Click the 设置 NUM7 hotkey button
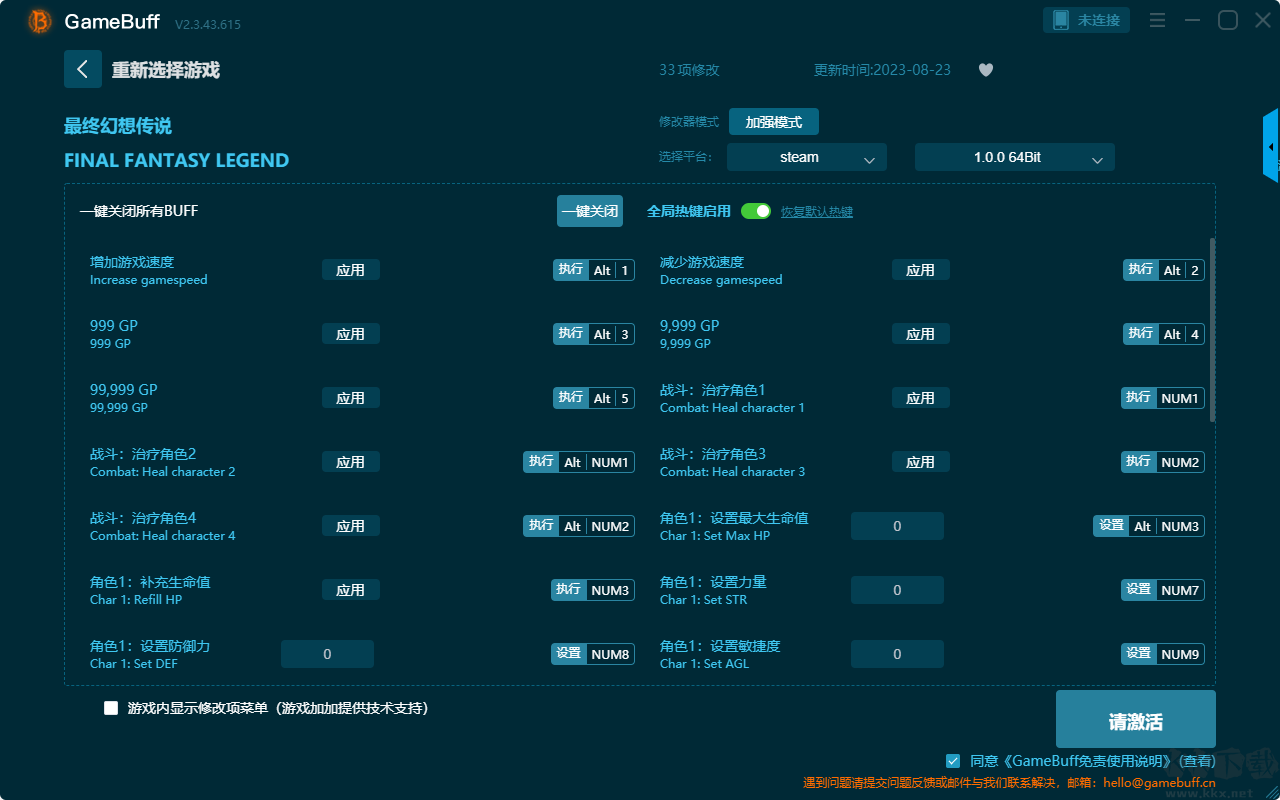Viewport: 1280px width, 800px height. click(x=1163, y=590)
